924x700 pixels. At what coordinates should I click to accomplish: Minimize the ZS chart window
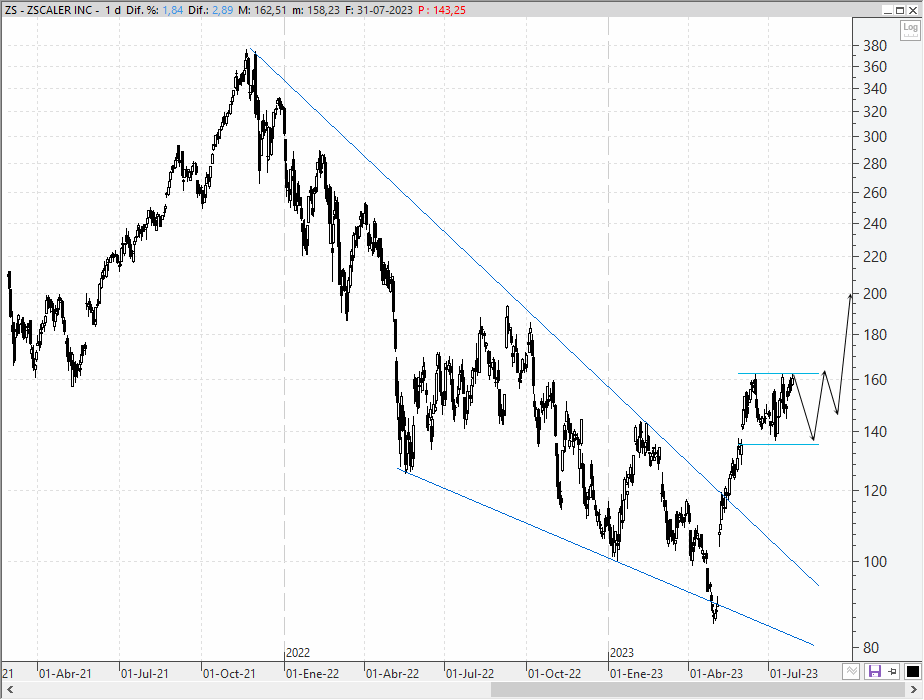pos(887,10)
